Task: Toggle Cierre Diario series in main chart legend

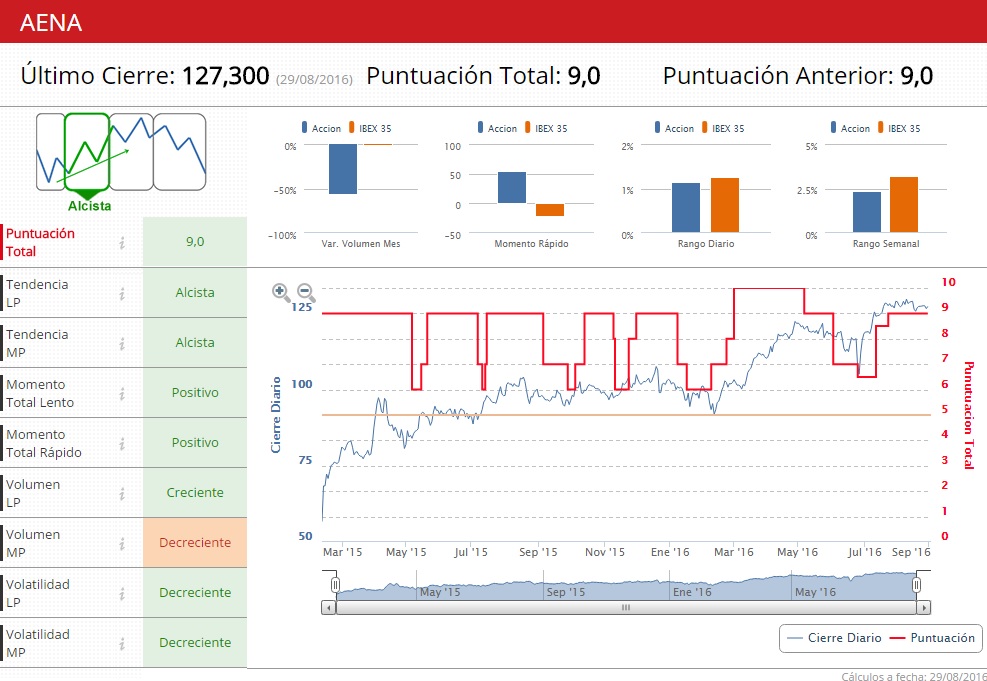Action: [835, 638]
